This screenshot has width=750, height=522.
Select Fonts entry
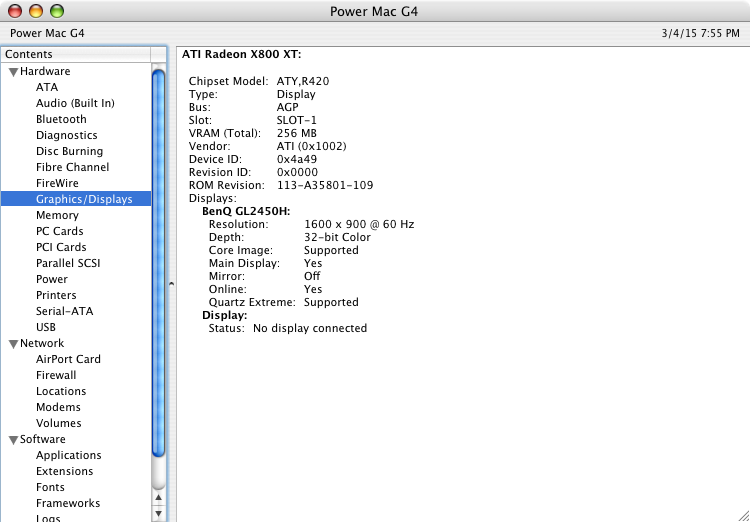coord(50,487)
